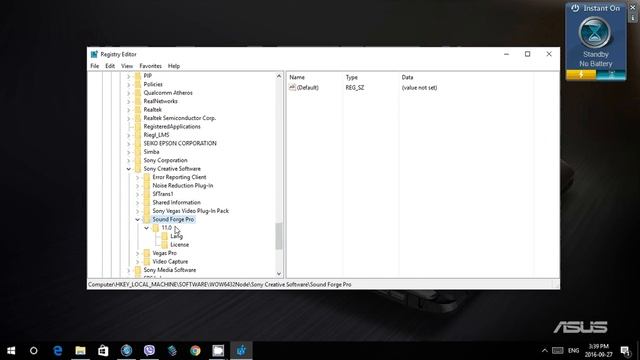Screen dimensions: 640x360
Task: Collapse the Sound Forge Pro key
Action: [x=138, y=220]
